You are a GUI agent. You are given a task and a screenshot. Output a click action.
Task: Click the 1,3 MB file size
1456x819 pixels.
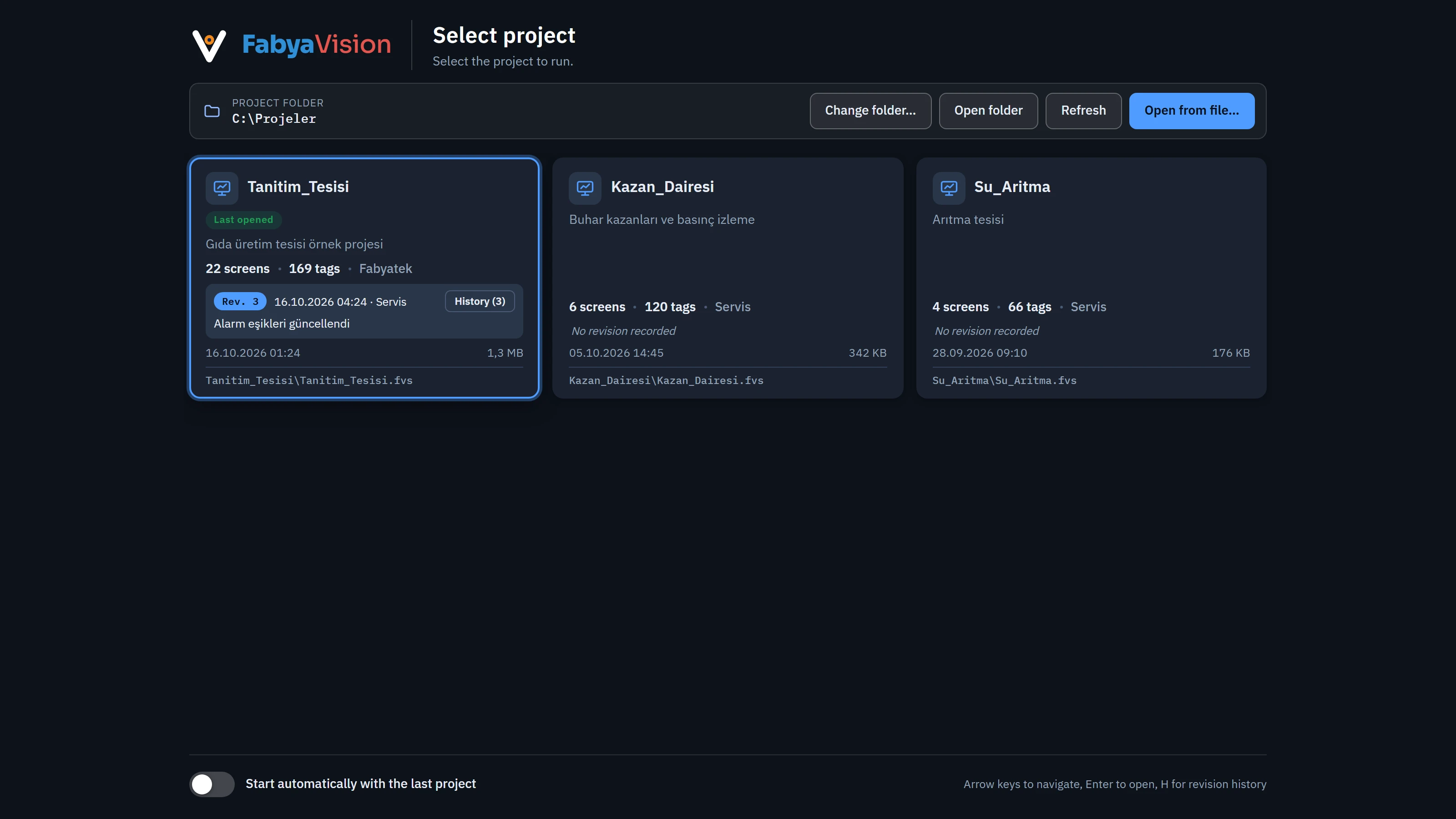[506, 353]
